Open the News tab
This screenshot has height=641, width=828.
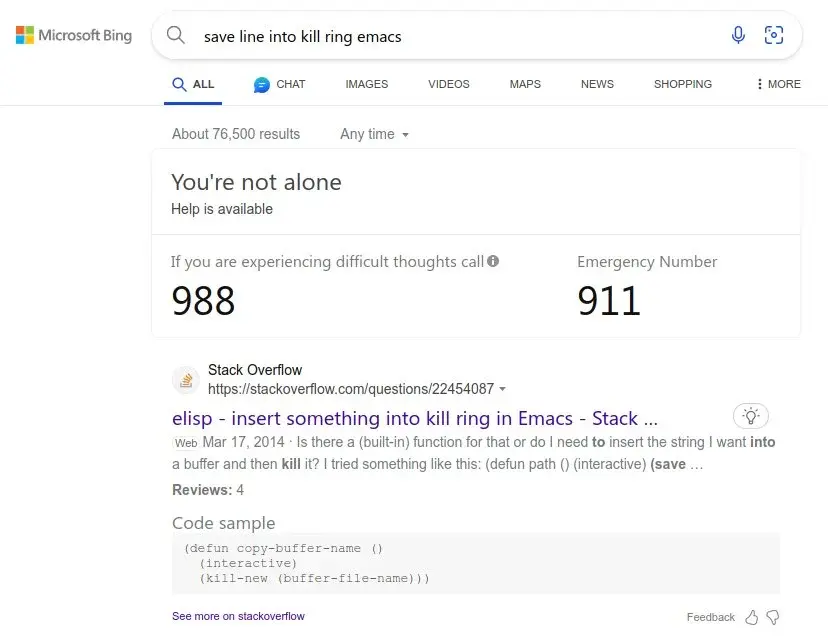597,84
